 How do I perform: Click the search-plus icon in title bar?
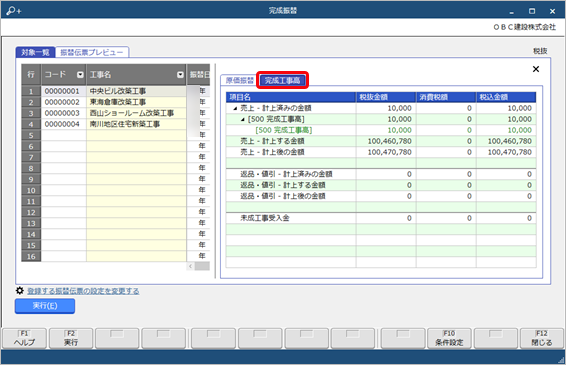(x=14, y=11)
